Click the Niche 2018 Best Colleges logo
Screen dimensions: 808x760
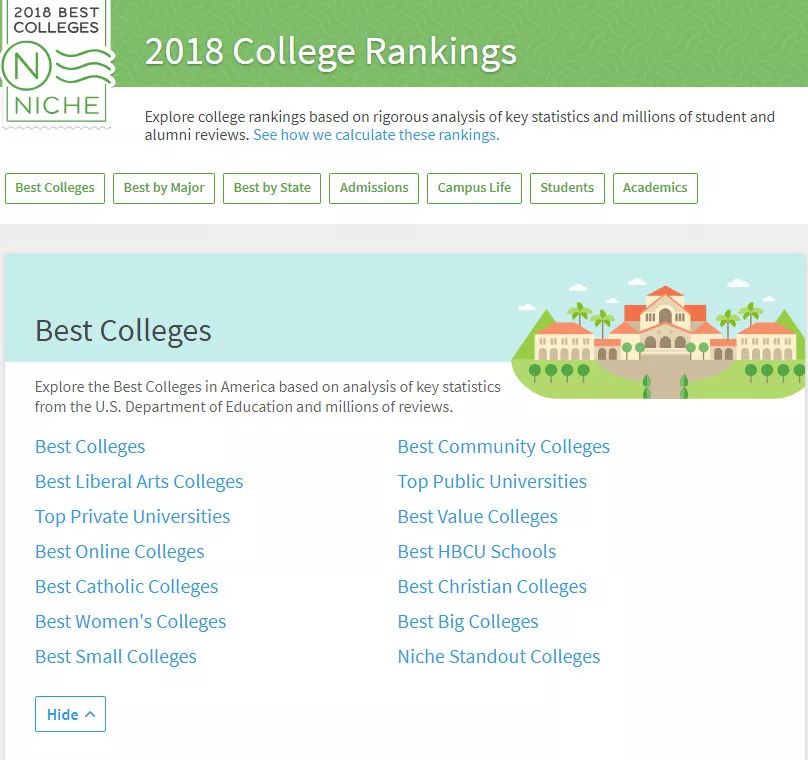tap(57, 63)
